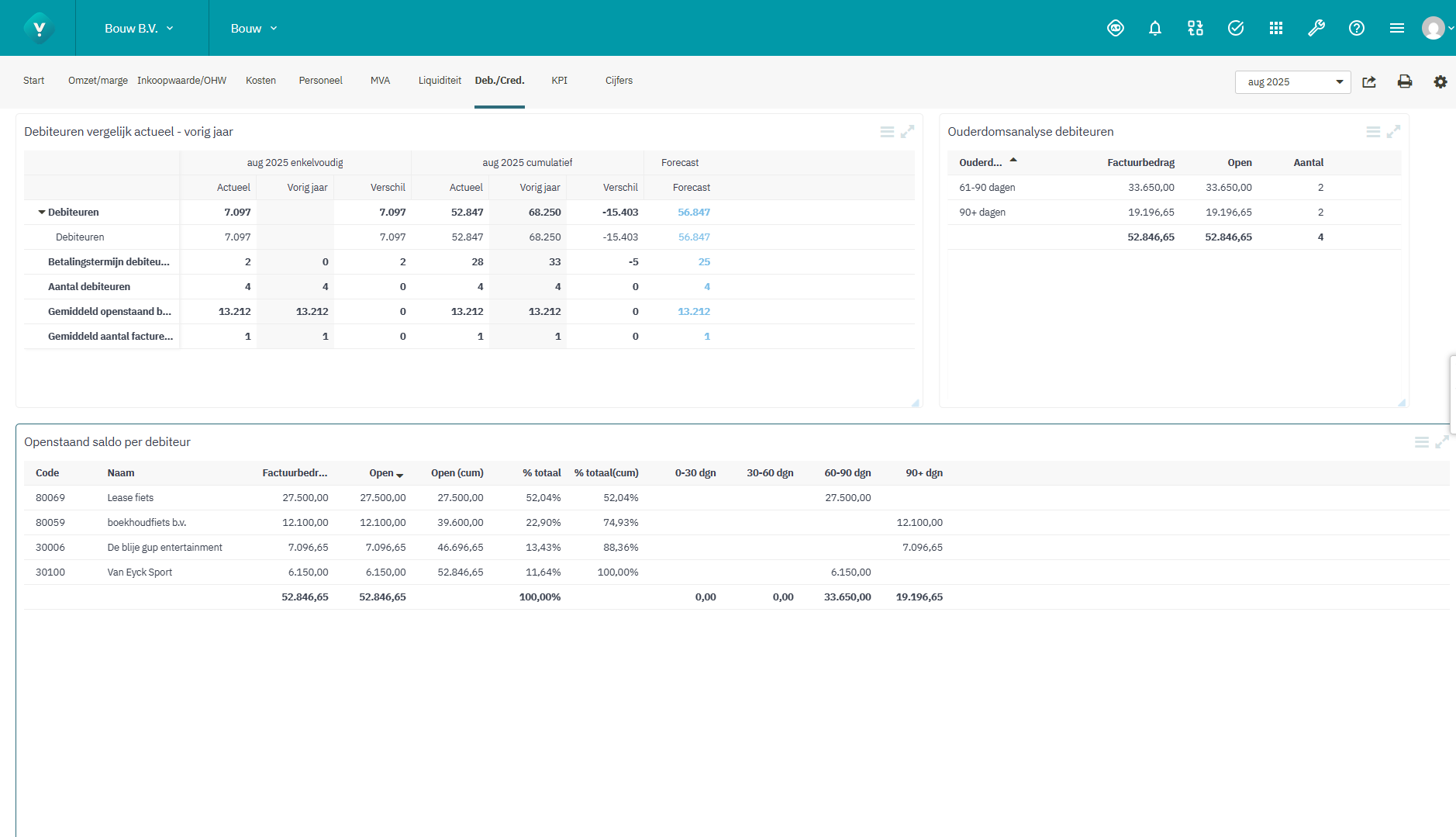Click the data sync icon in the top bar
This screenshot has height=837, width=1456.
point(1195,28)
